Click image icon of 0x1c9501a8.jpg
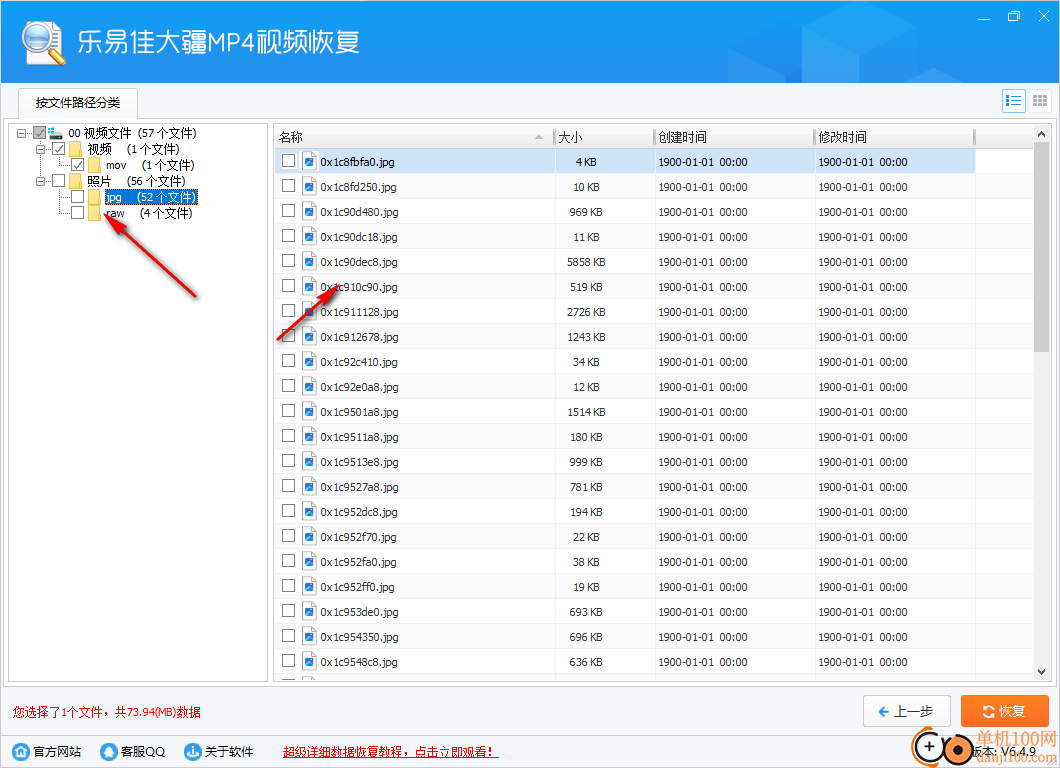 click(x=310, y=412)
